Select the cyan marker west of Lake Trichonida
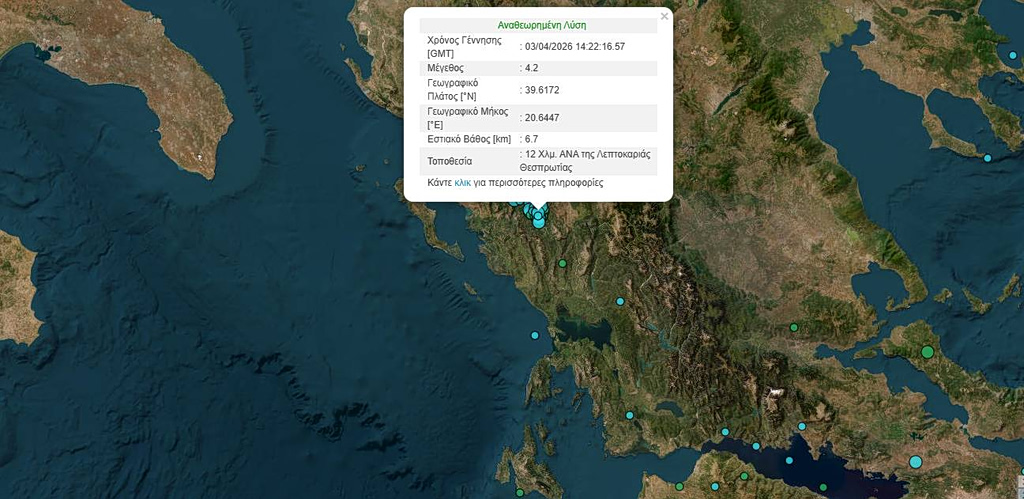The image size is (1024, 499). pos(630,415)
